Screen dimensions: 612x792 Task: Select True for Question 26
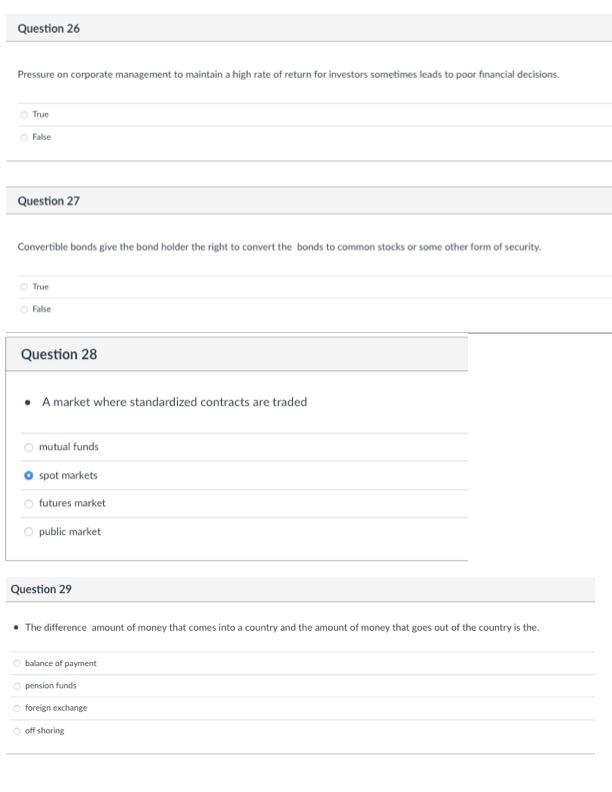pyautogui.click(x=24, y=115)
